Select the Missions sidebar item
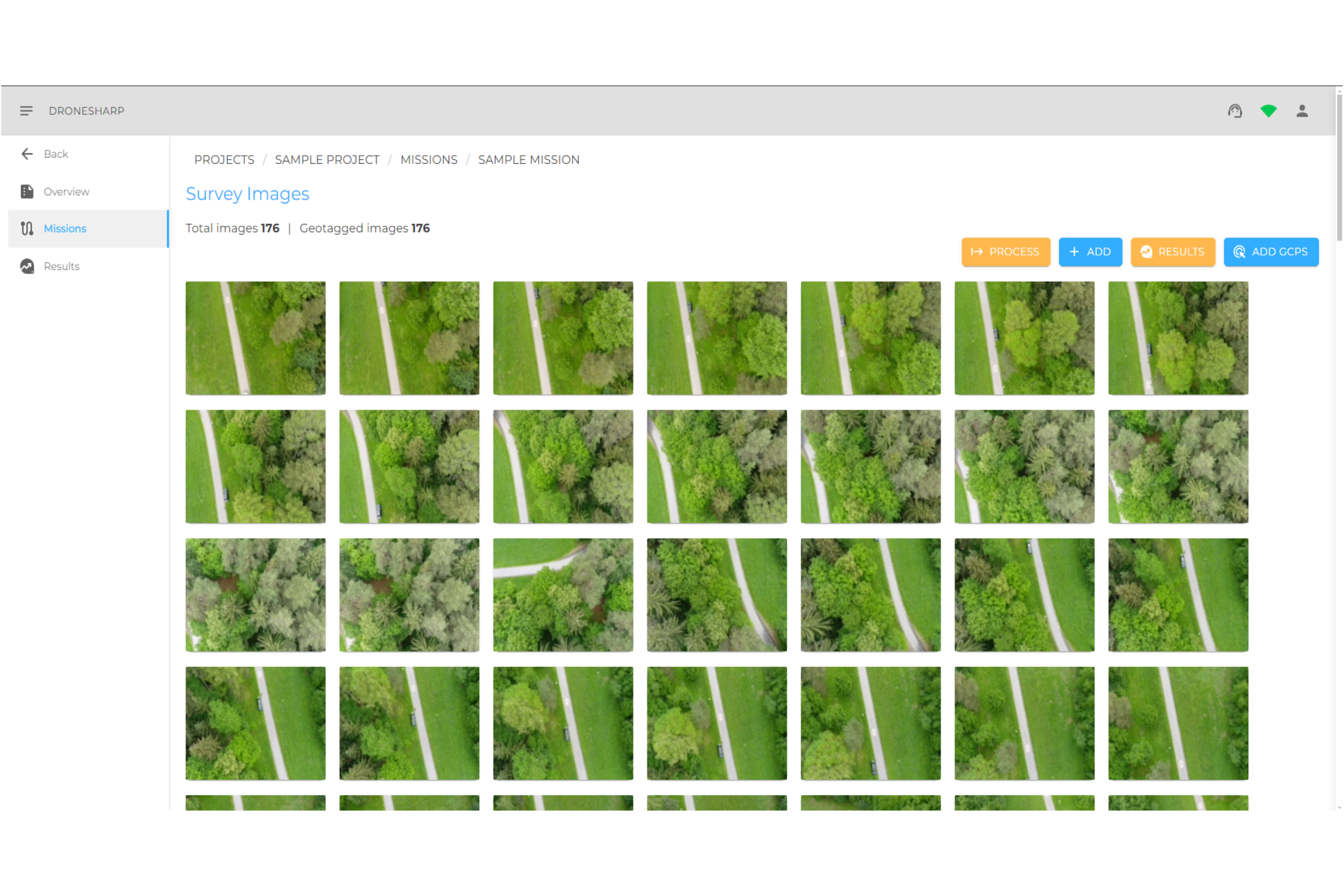1344x896 pixels. point(89,229)
